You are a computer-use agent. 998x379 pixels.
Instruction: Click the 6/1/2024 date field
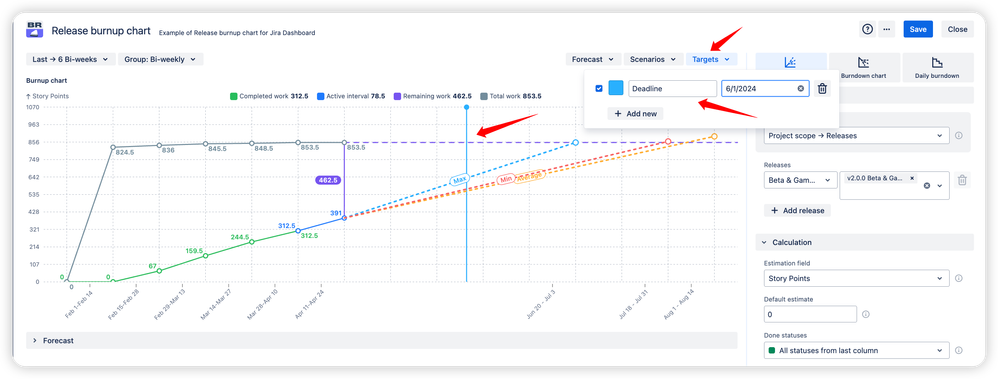pyautogui.click(x=765, y=89)
